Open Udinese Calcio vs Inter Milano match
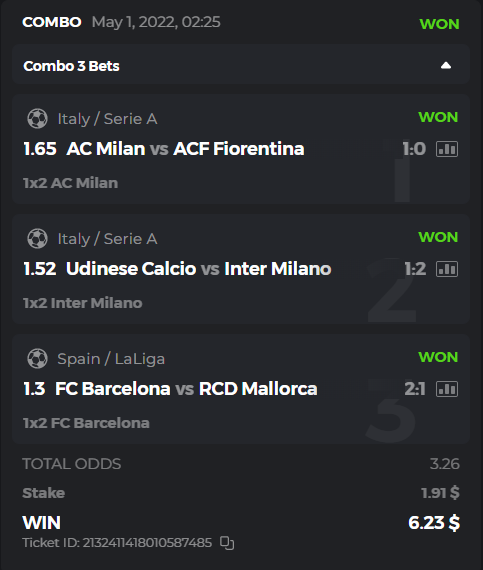Screen dimensions: 483x570 point(198,269)
